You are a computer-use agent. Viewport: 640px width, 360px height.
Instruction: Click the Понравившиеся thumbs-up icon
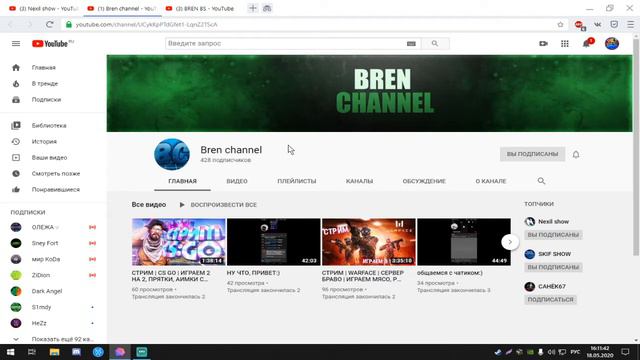pyautogui.click(x=16, y=189)
